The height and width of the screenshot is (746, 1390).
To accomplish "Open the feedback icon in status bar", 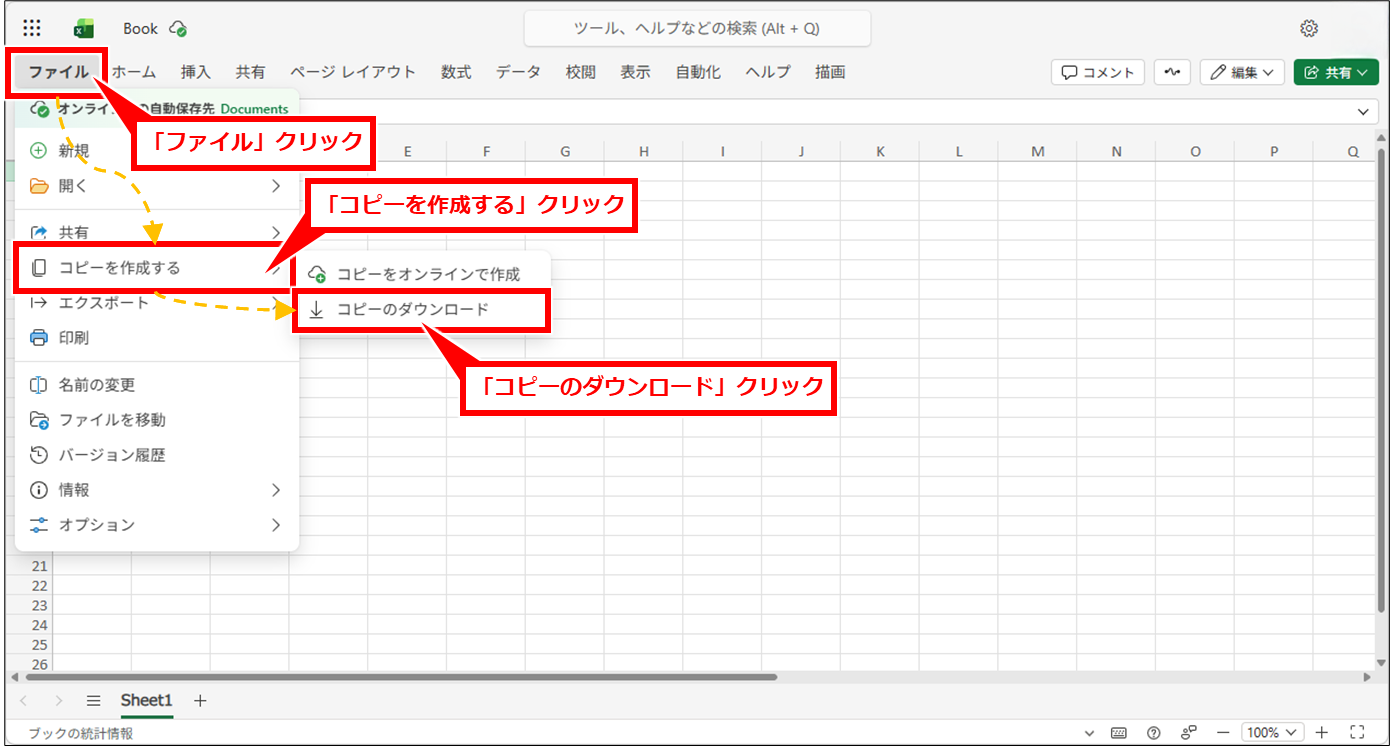I will click(x=1189, y=732).
